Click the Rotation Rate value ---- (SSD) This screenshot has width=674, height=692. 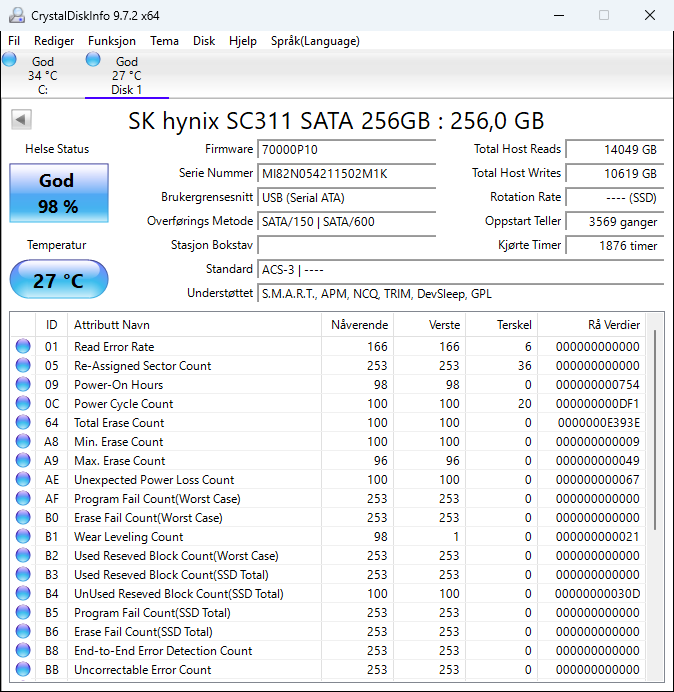tap(614, 198)
